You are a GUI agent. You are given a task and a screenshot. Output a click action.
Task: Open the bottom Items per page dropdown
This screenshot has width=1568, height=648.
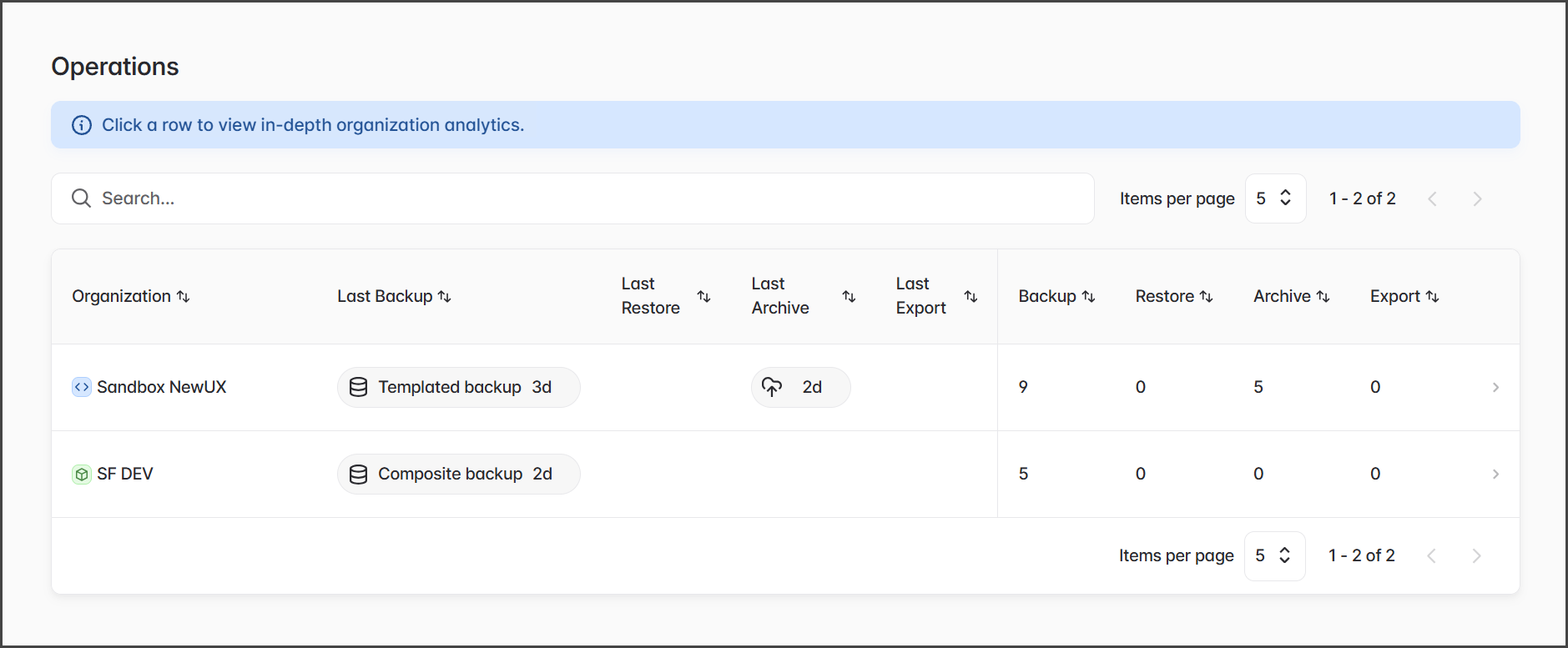click(1273, 556)
